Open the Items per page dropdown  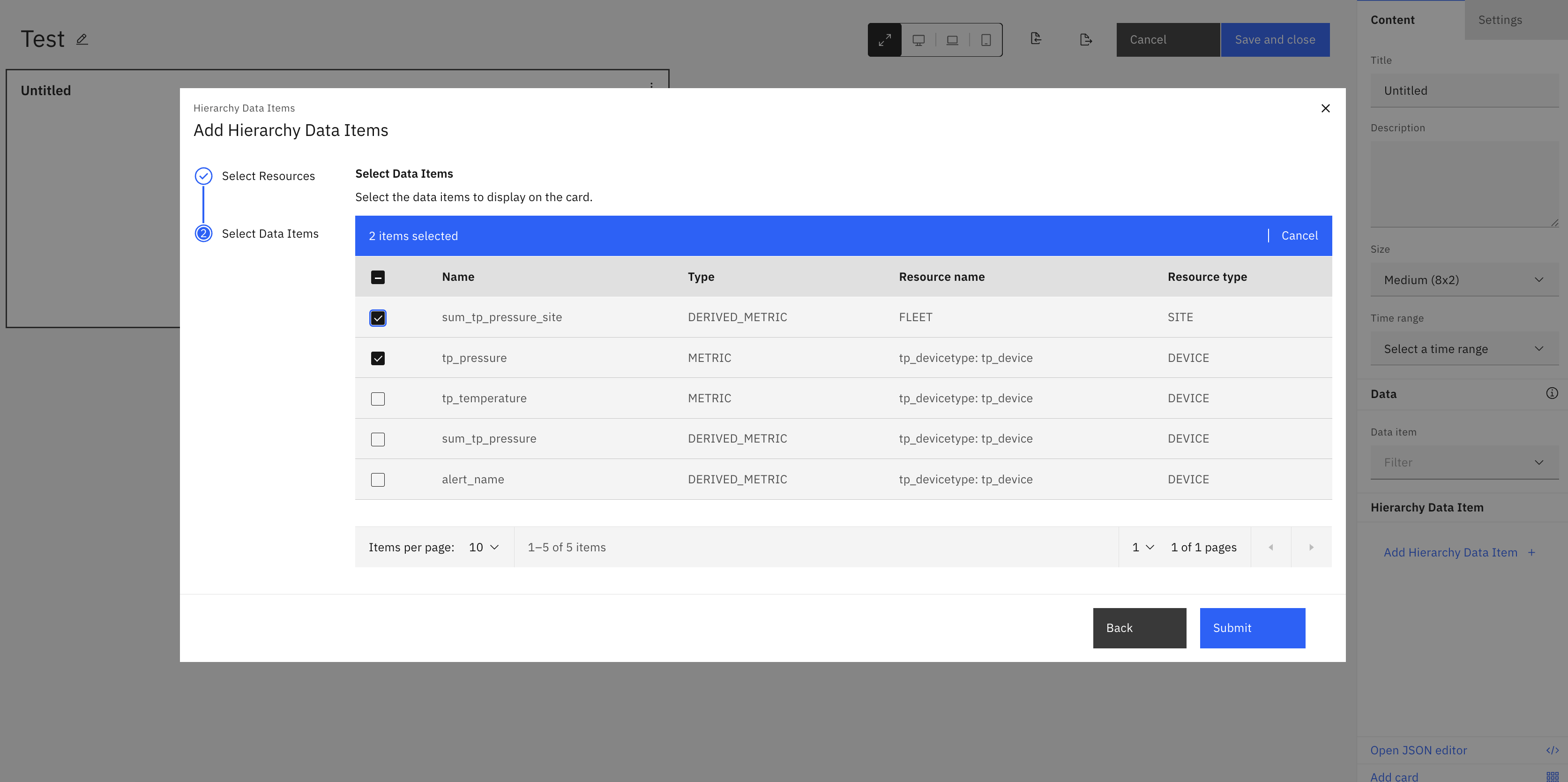tap(484, 547)
